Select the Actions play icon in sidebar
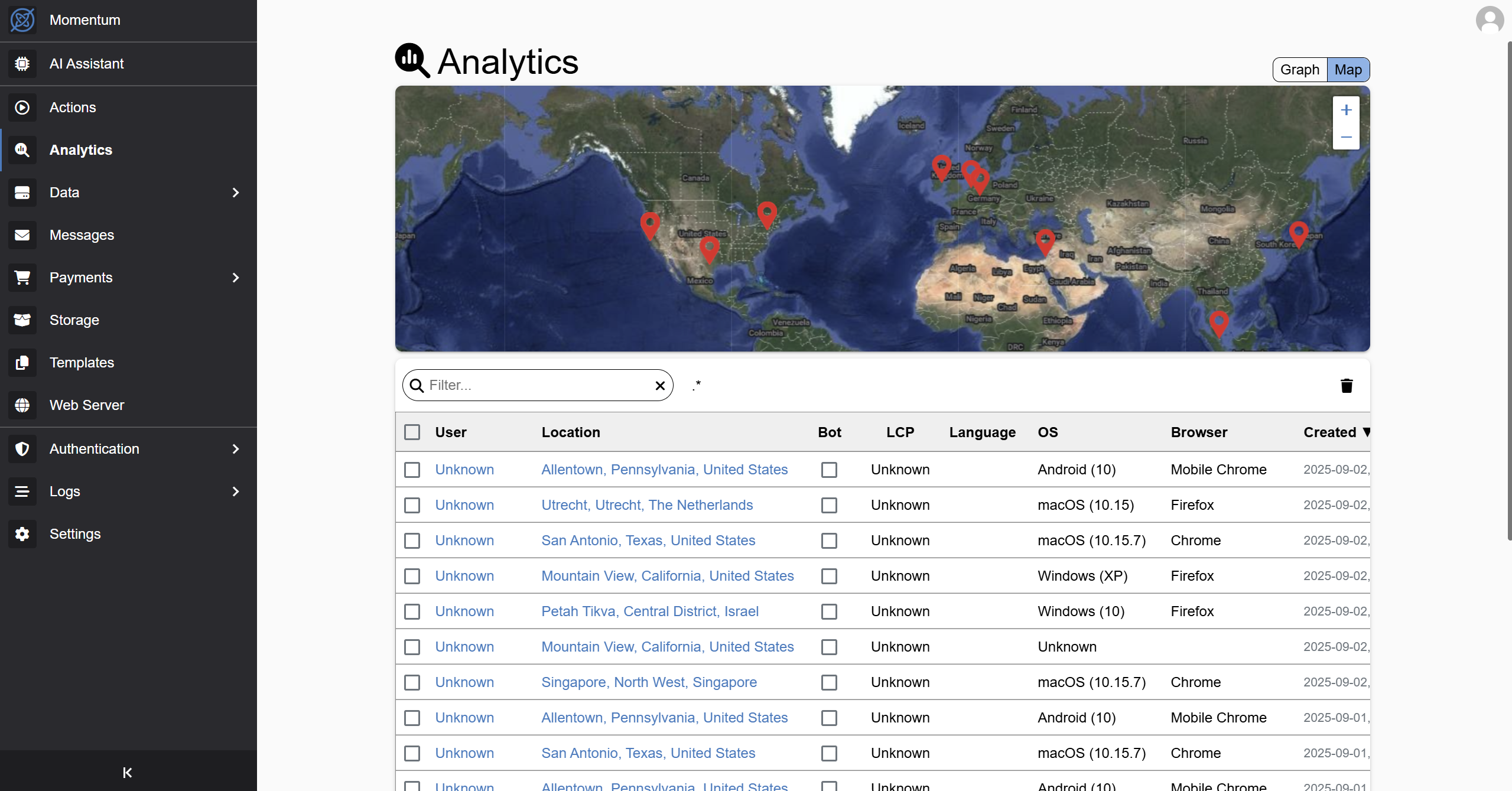1512x791 pixels. [x=22, y=108]
